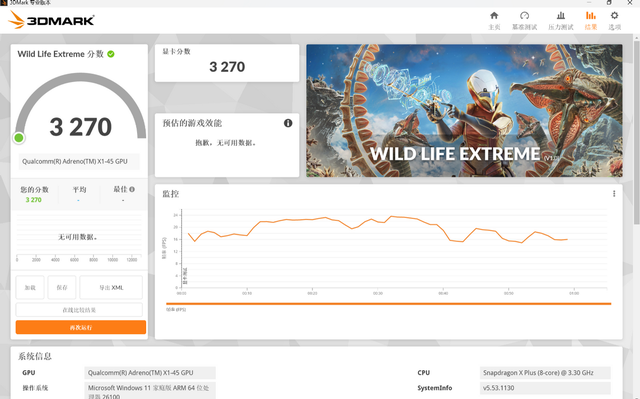This screenshot has width=640, height=399.
Task: Open the Home tab icon
Action: tap(494, 16)
